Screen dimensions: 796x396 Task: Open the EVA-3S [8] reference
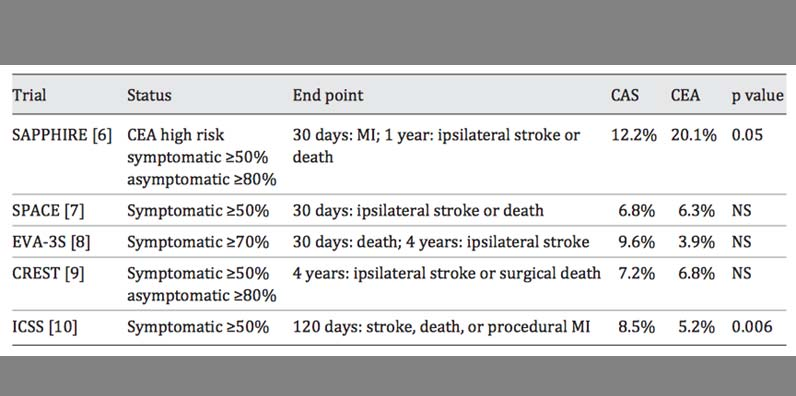coord(51,242)
